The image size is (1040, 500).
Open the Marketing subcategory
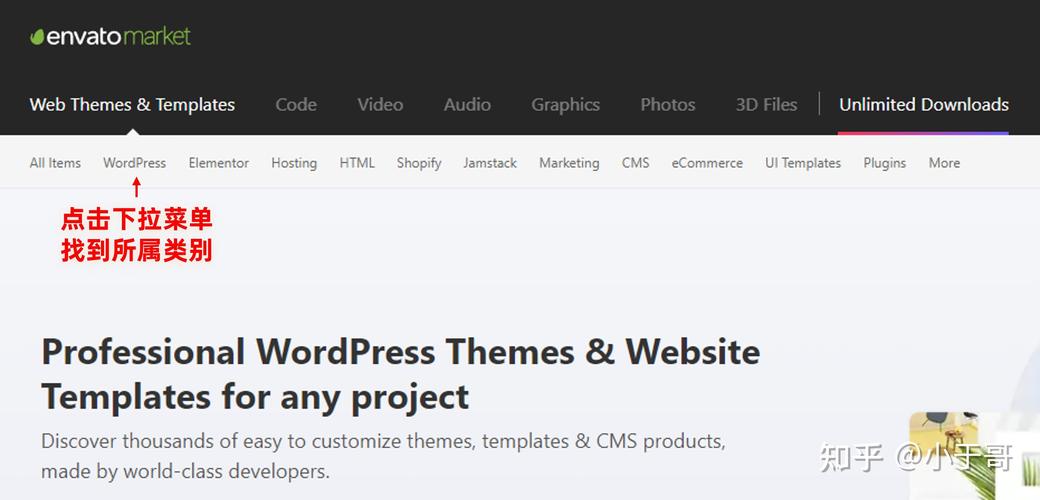[569, 163]
